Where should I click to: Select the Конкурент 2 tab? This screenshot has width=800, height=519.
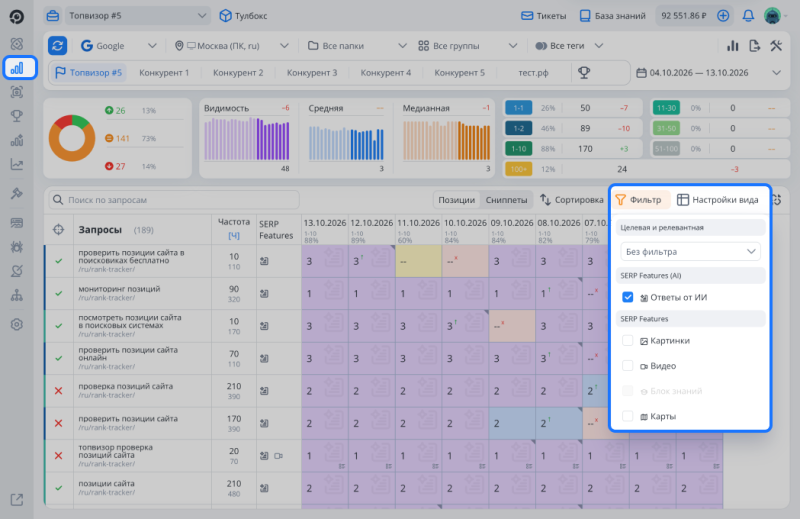[238, 72]
